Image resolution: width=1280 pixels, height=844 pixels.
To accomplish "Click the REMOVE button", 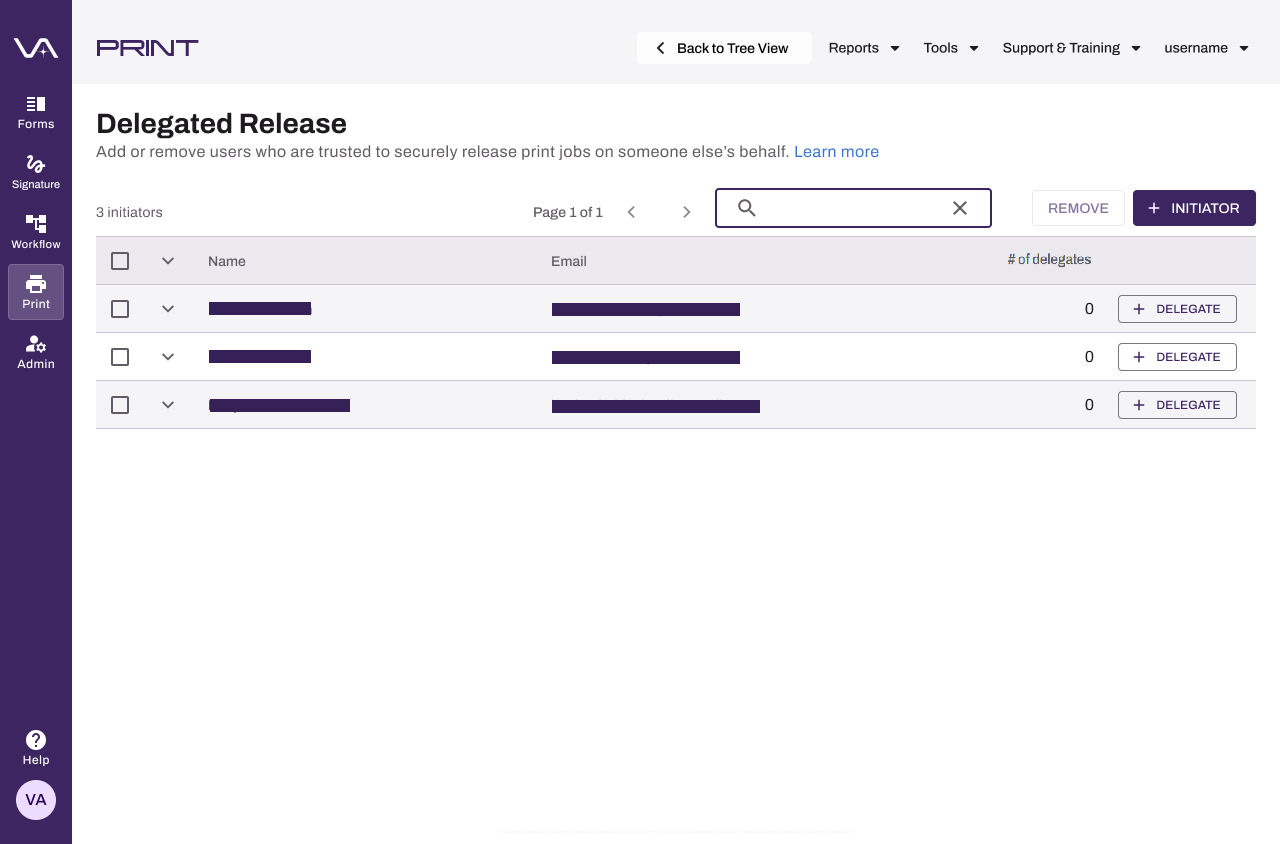I will pyautogui.click(x=1078, y=208).
